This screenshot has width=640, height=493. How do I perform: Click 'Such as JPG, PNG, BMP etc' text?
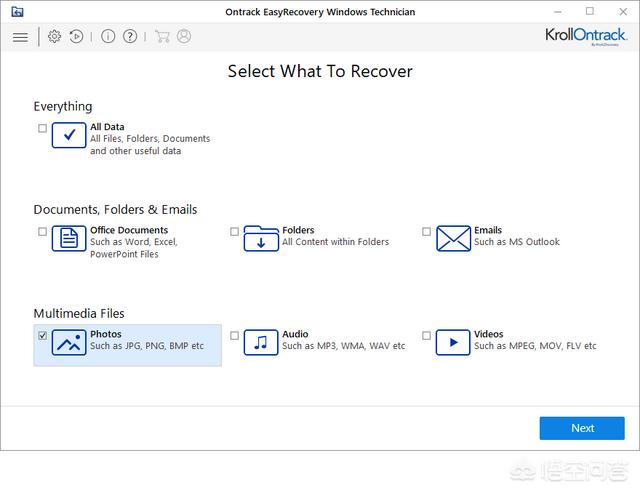point(147,346)
